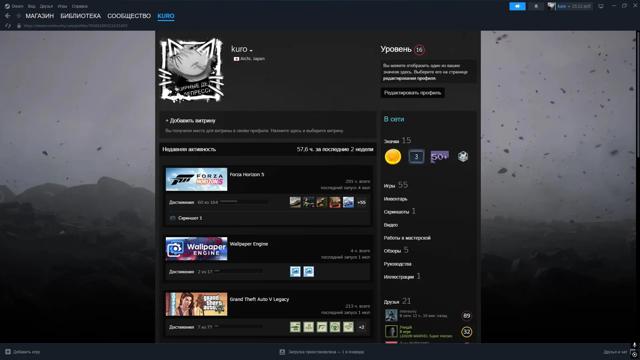Open the Магазин (Store) tab

click(x=40, y=16)
